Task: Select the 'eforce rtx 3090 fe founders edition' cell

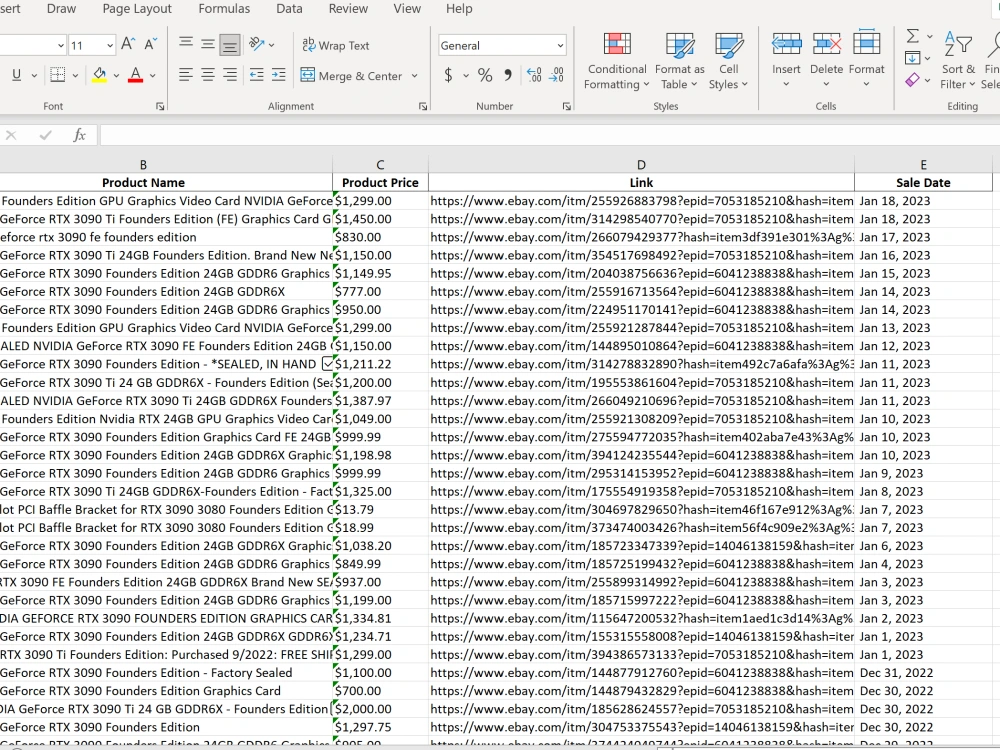Action: pos(166,237)
